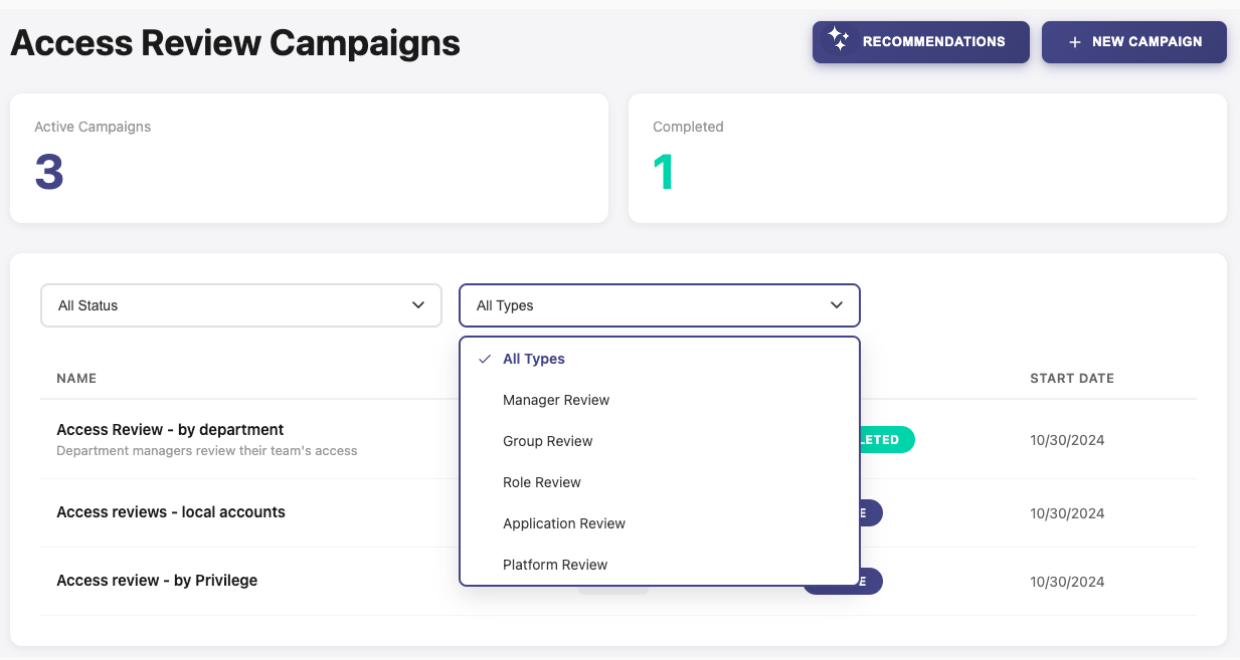Open Access review - by Privilege campaign
The height and width of the screenshot is (660, 1240).
[157, 580]
